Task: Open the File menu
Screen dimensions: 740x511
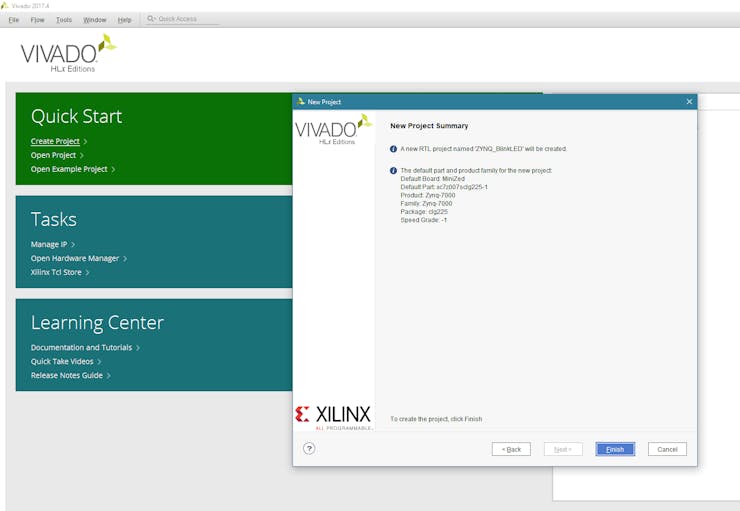Action: pos(14,20)
